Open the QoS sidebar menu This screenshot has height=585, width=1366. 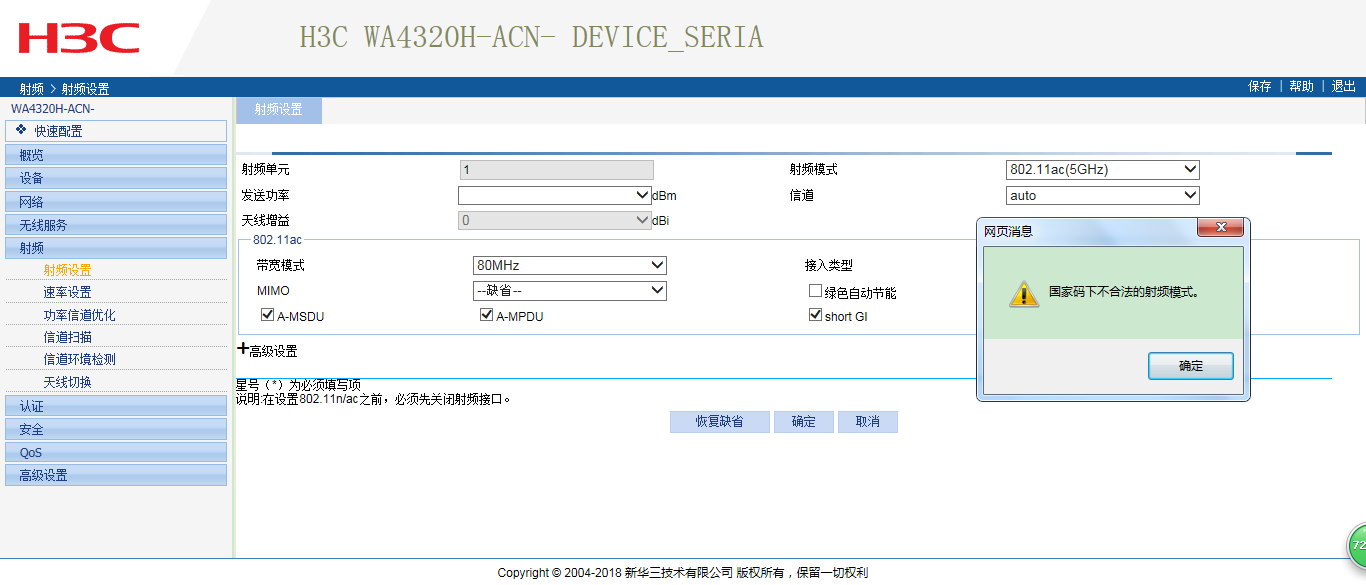coord(116,452)
